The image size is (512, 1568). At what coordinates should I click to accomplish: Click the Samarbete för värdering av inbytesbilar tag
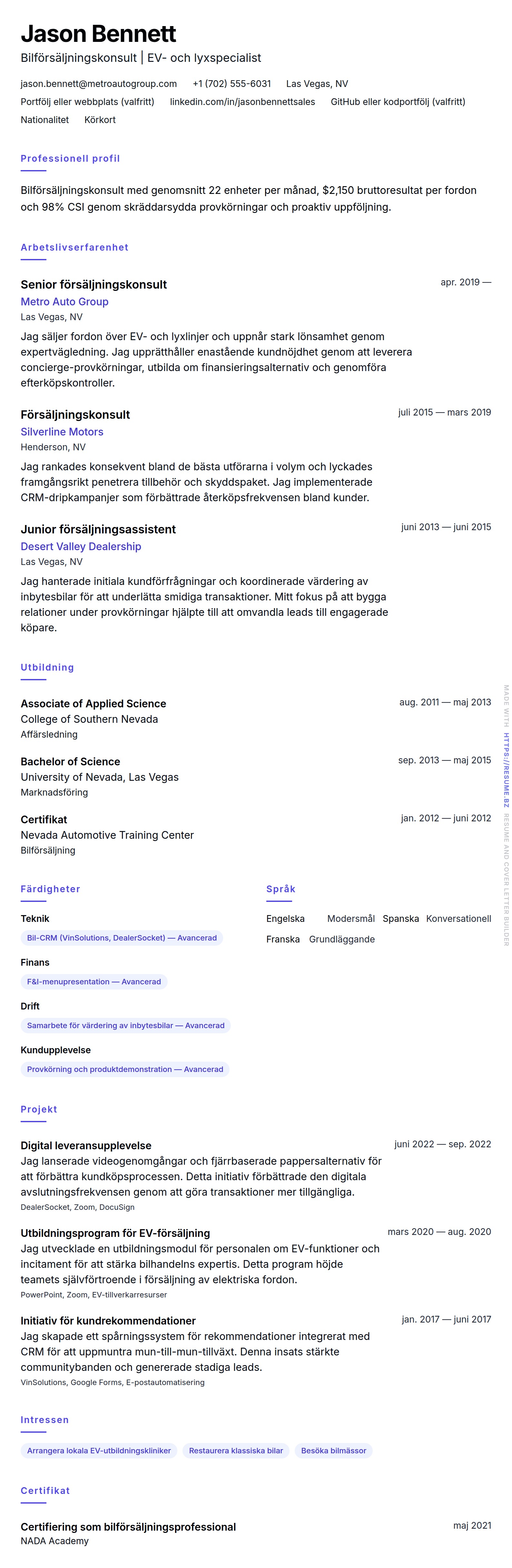coord(125,1026)
